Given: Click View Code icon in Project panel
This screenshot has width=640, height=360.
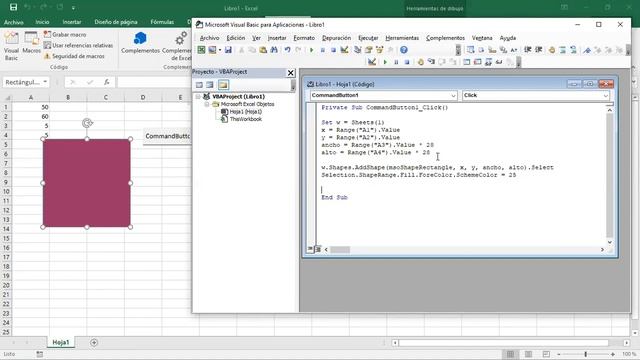Looking at the screenshot, I should tap(199, 85).
